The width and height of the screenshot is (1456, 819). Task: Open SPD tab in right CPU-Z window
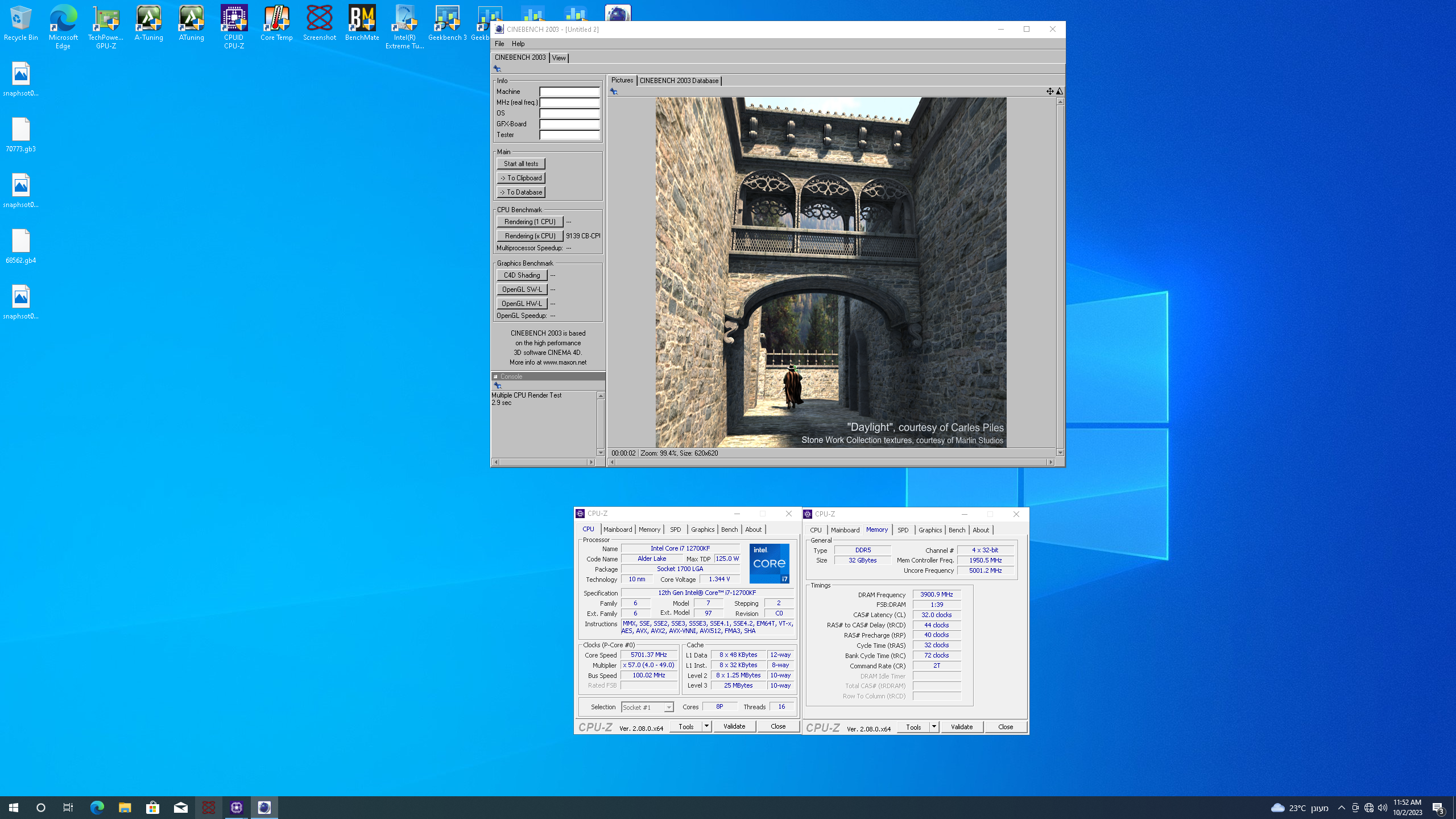[x=903, y=530]
